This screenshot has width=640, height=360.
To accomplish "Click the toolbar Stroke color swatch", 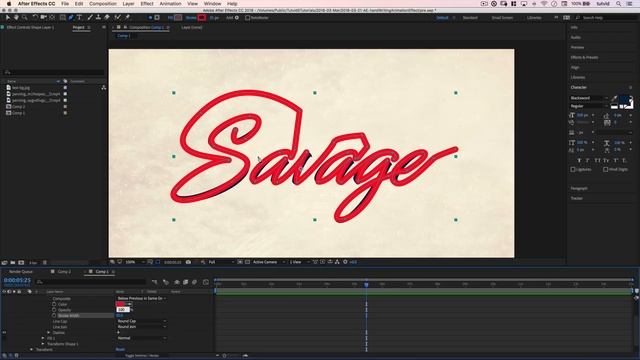I will coord(202,18).
